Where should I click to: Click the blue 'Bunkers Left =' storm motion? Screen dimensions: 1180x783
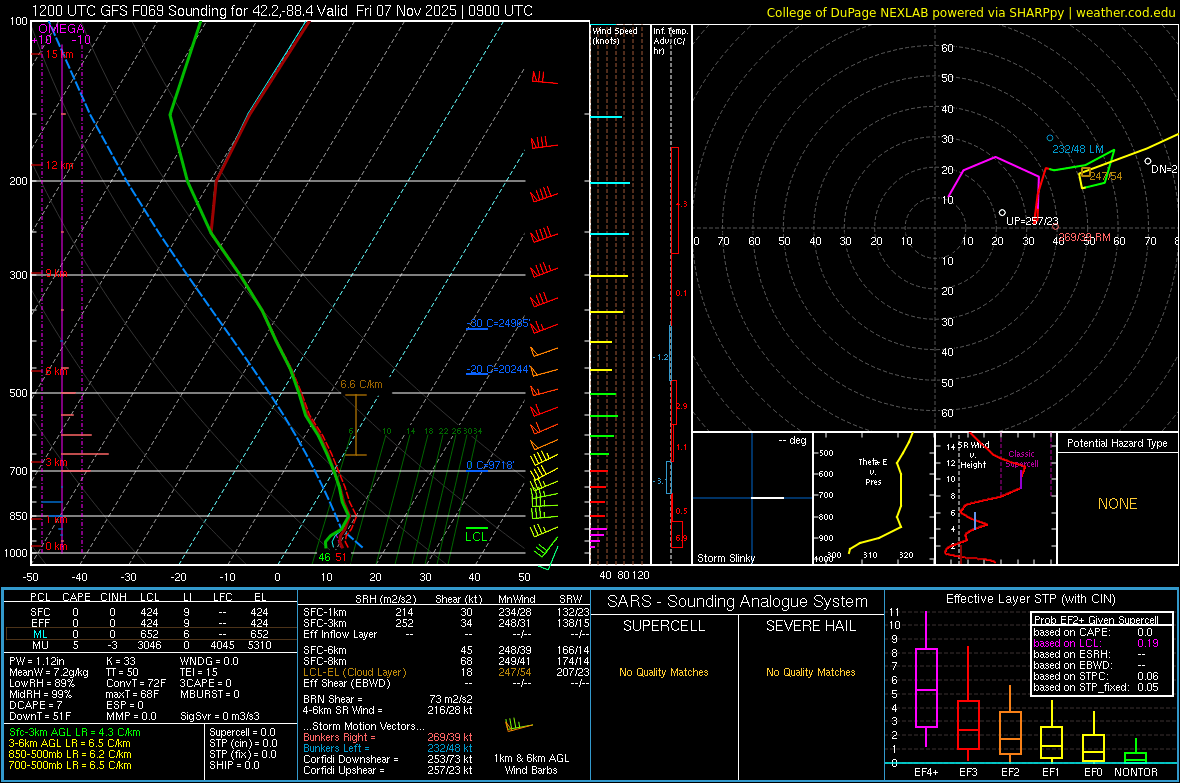tap(388, 748)
